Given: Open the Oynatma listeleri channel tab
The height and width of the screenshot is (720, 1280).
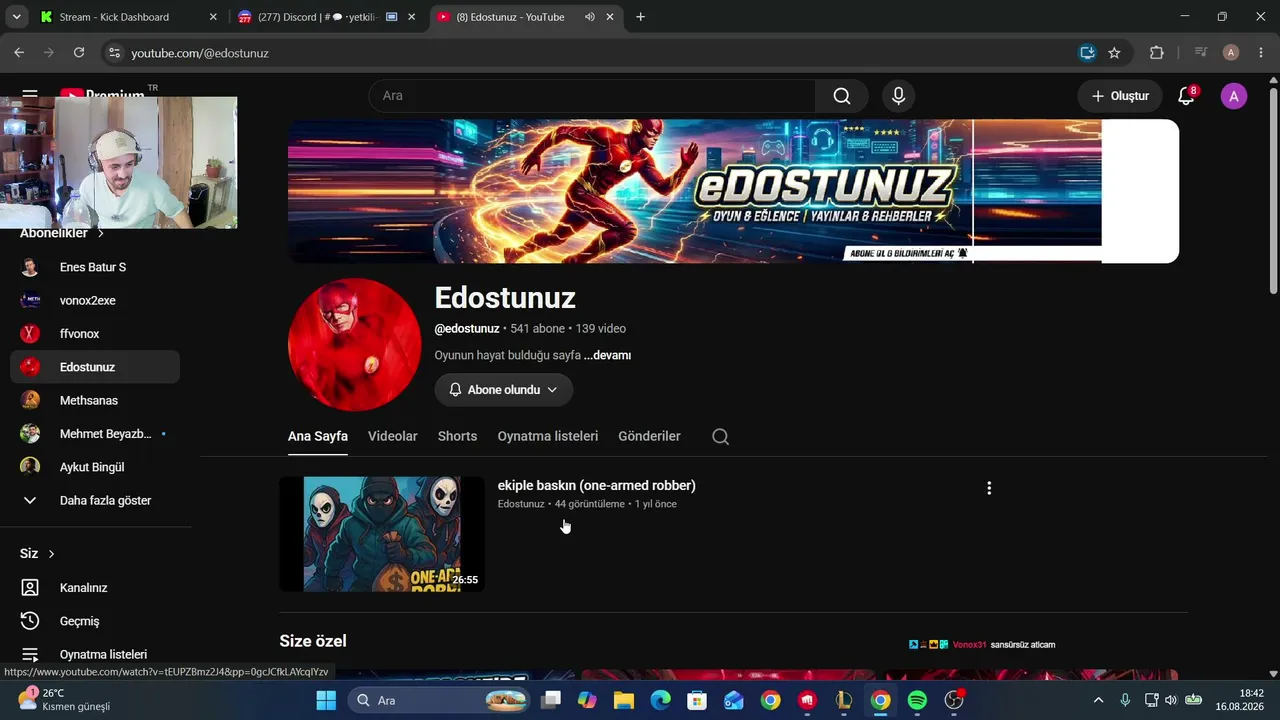Looking at the screenshot, I should [x=548, y=436].
